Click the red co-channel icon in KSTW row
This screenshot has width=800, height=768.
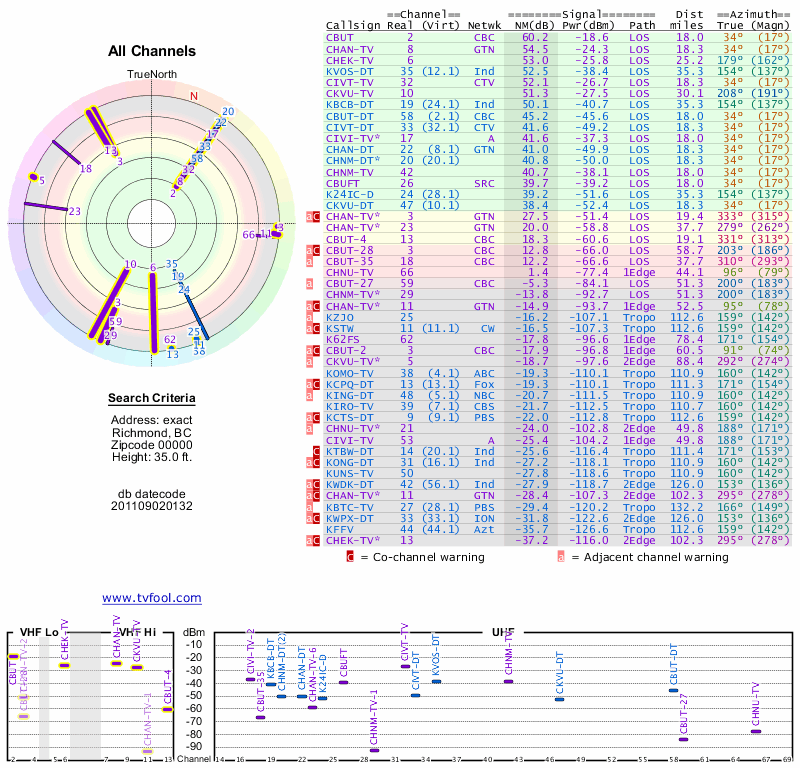pyautogui.click(x=315, y=328)
